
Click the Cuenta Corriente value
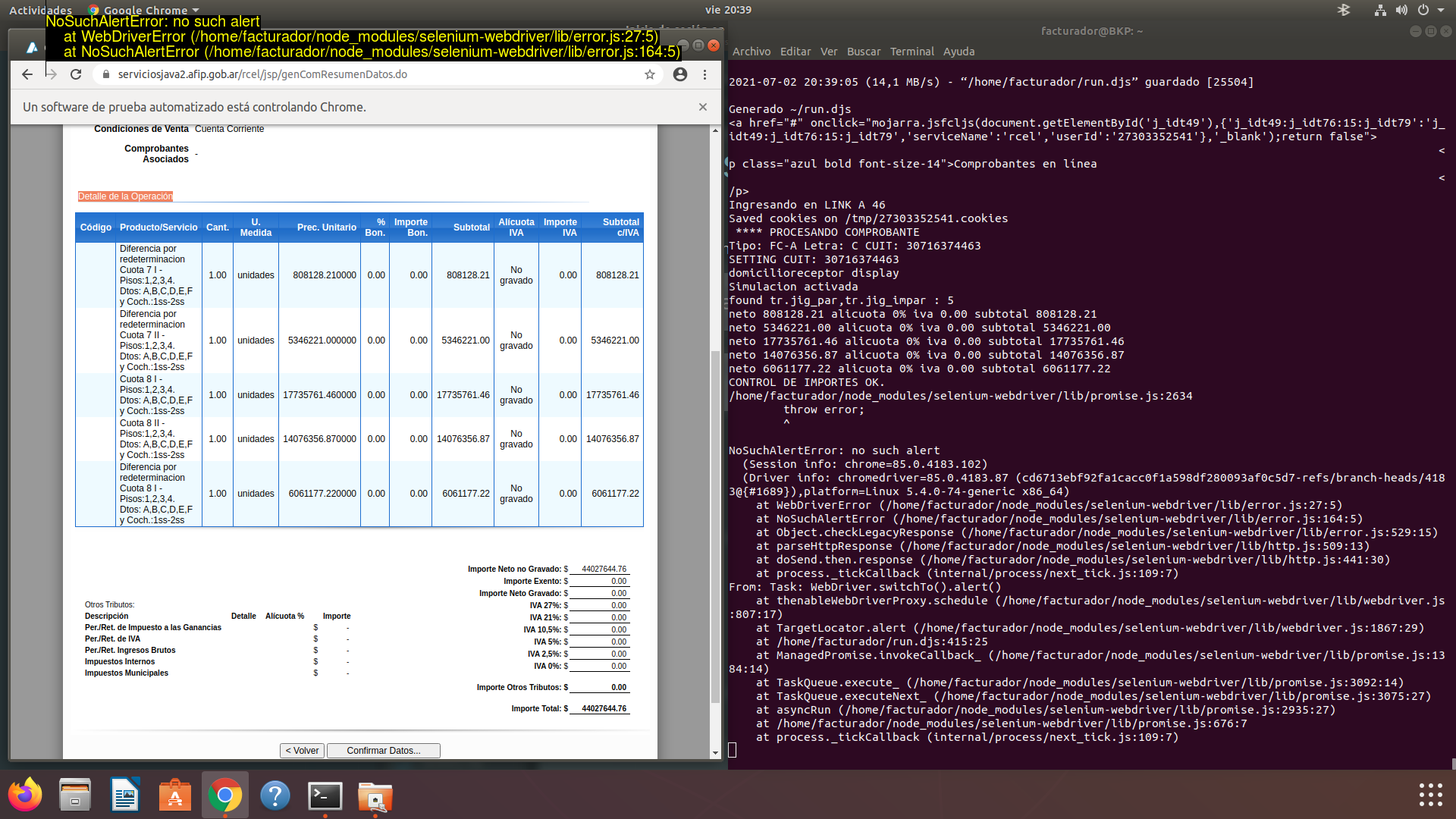pos(229,129)
